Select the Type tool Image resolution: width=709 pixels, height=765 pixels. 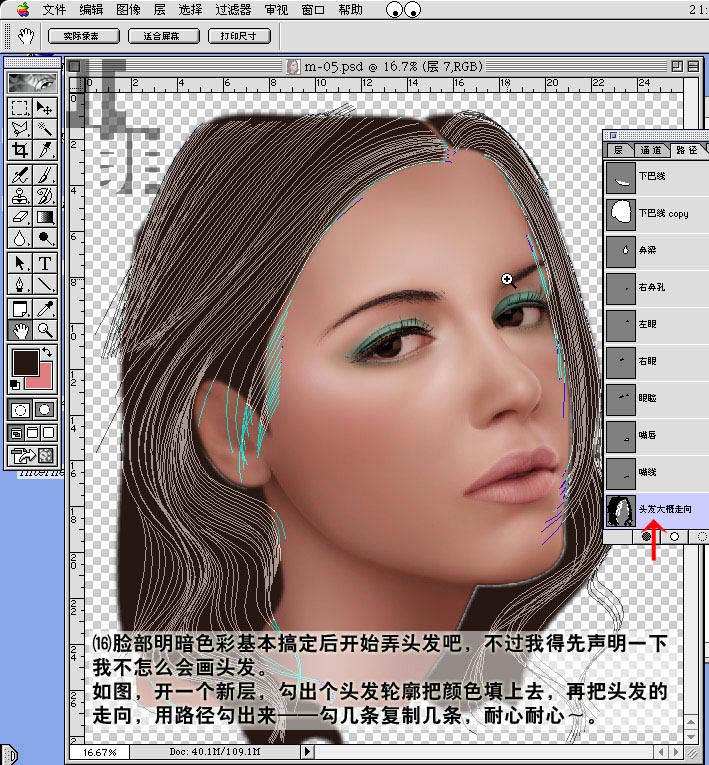tap(45, 262)
